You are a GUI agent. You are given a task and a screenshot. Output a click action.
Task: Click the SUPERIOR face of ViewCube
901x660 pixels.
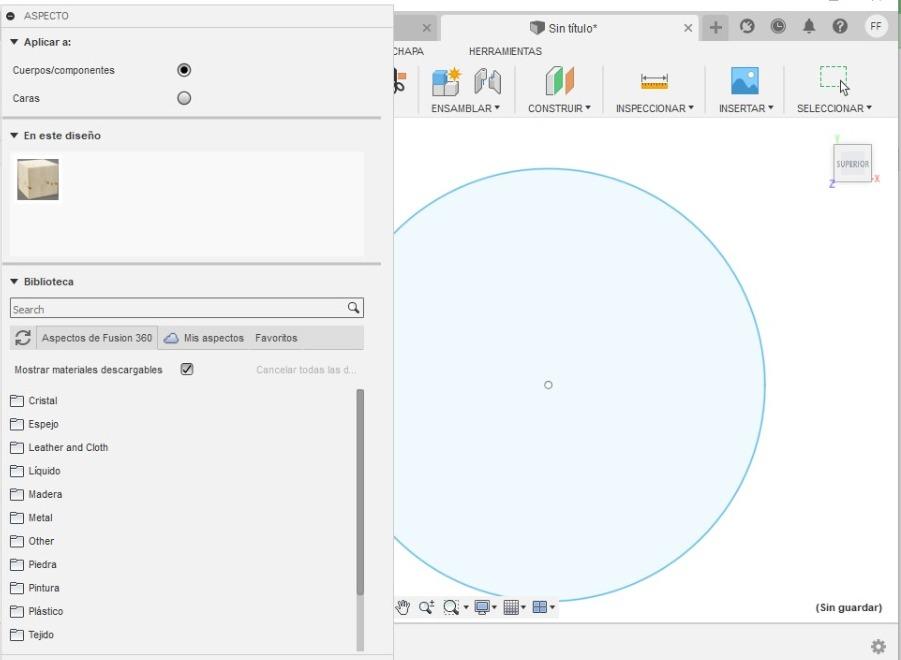coord(853,164)
